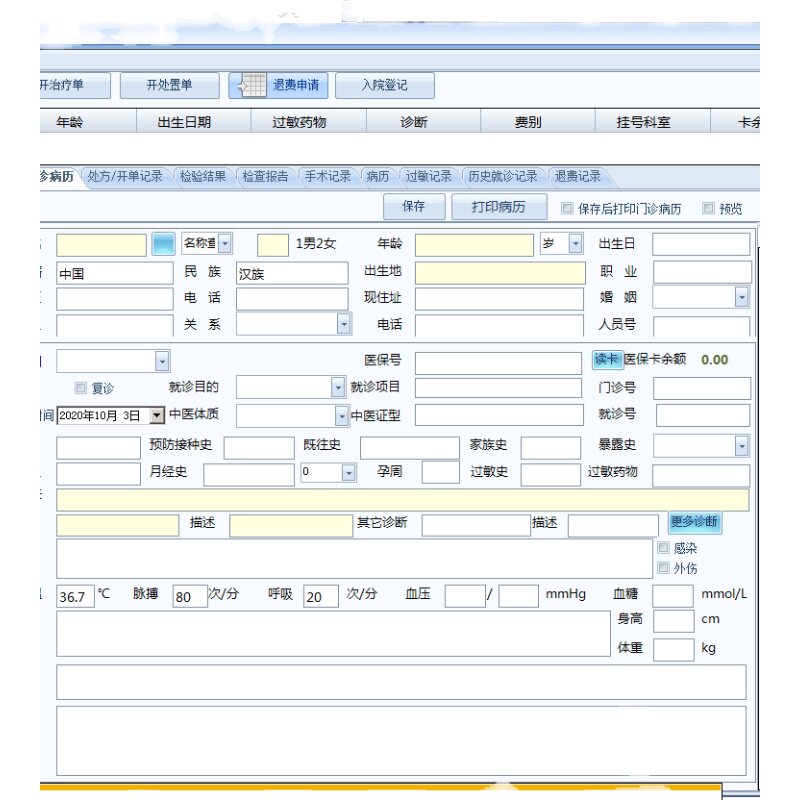The width and height of the screenshot is (800, 800).
Task: Select the 病历 tab
Action: 378,177
